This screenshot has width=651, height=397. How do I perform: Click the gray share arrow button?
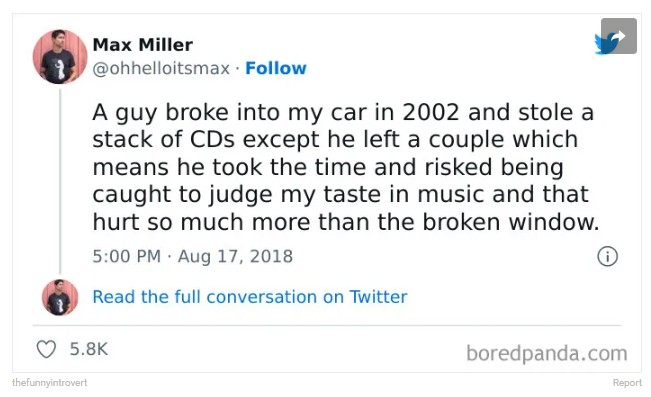619,36
